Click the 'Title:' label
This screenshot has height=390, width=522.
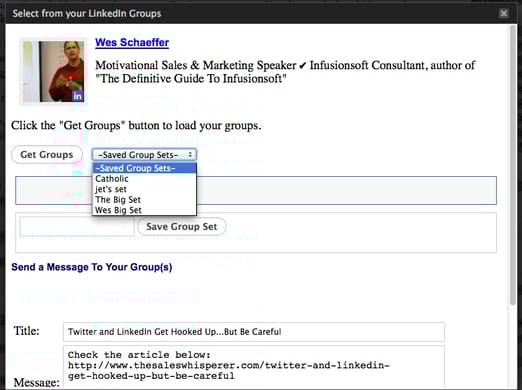(x=26, y=331)
